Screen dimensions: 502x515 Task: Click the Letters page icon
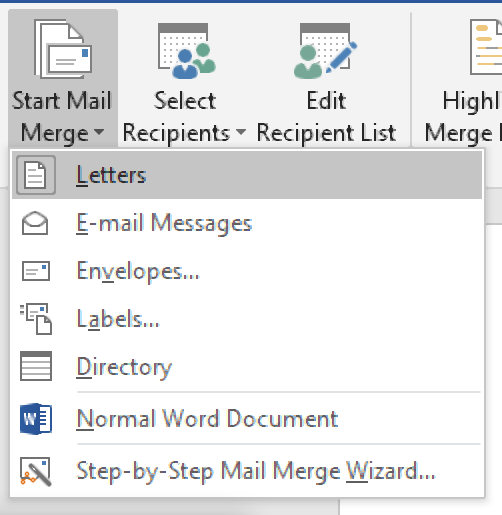click(x=36, y=175)
